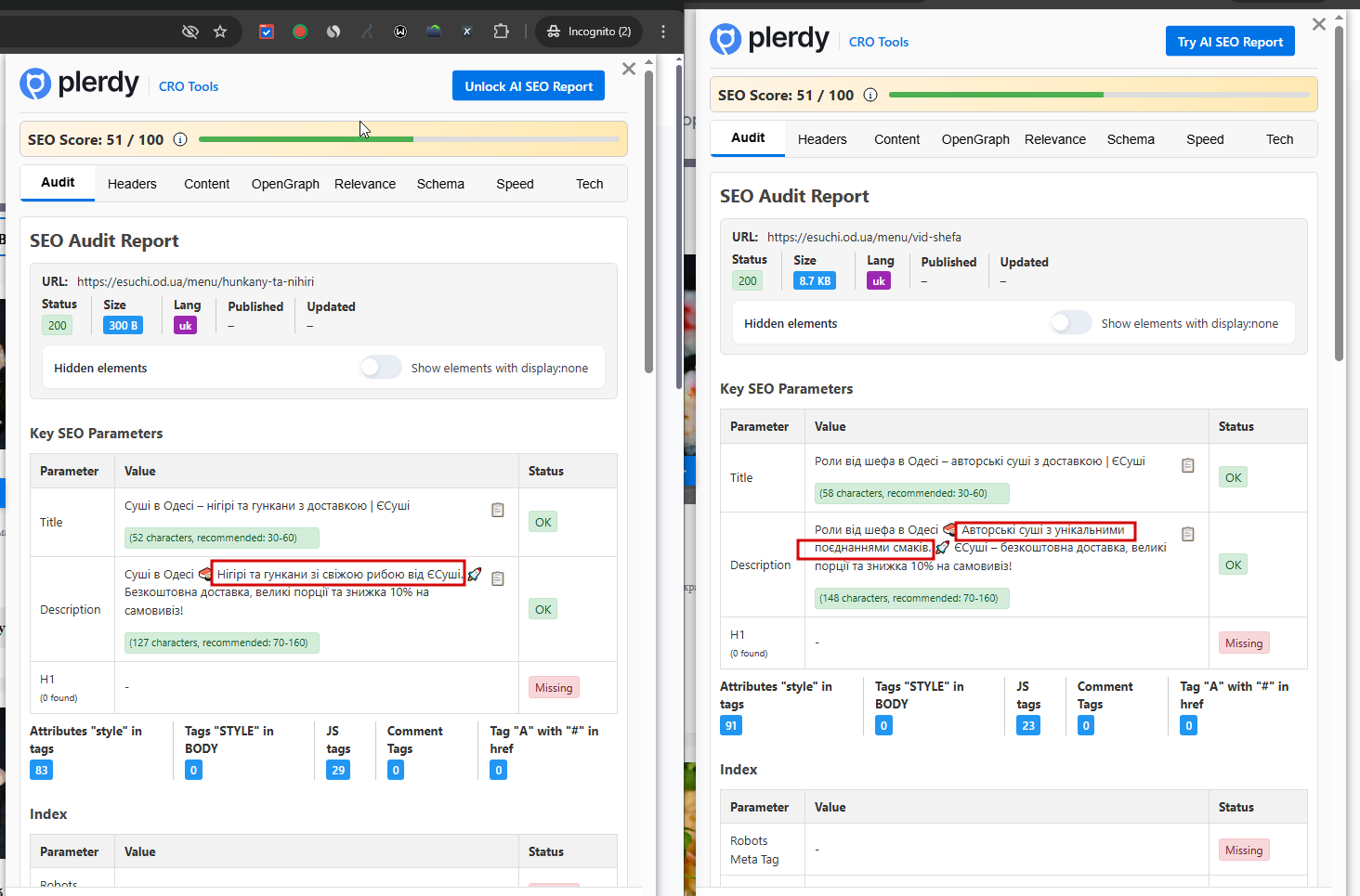Click the Plerdy logo in right panel
Image resolution: width=1360 pixels, height=896 pixels.
pos(770,39)
